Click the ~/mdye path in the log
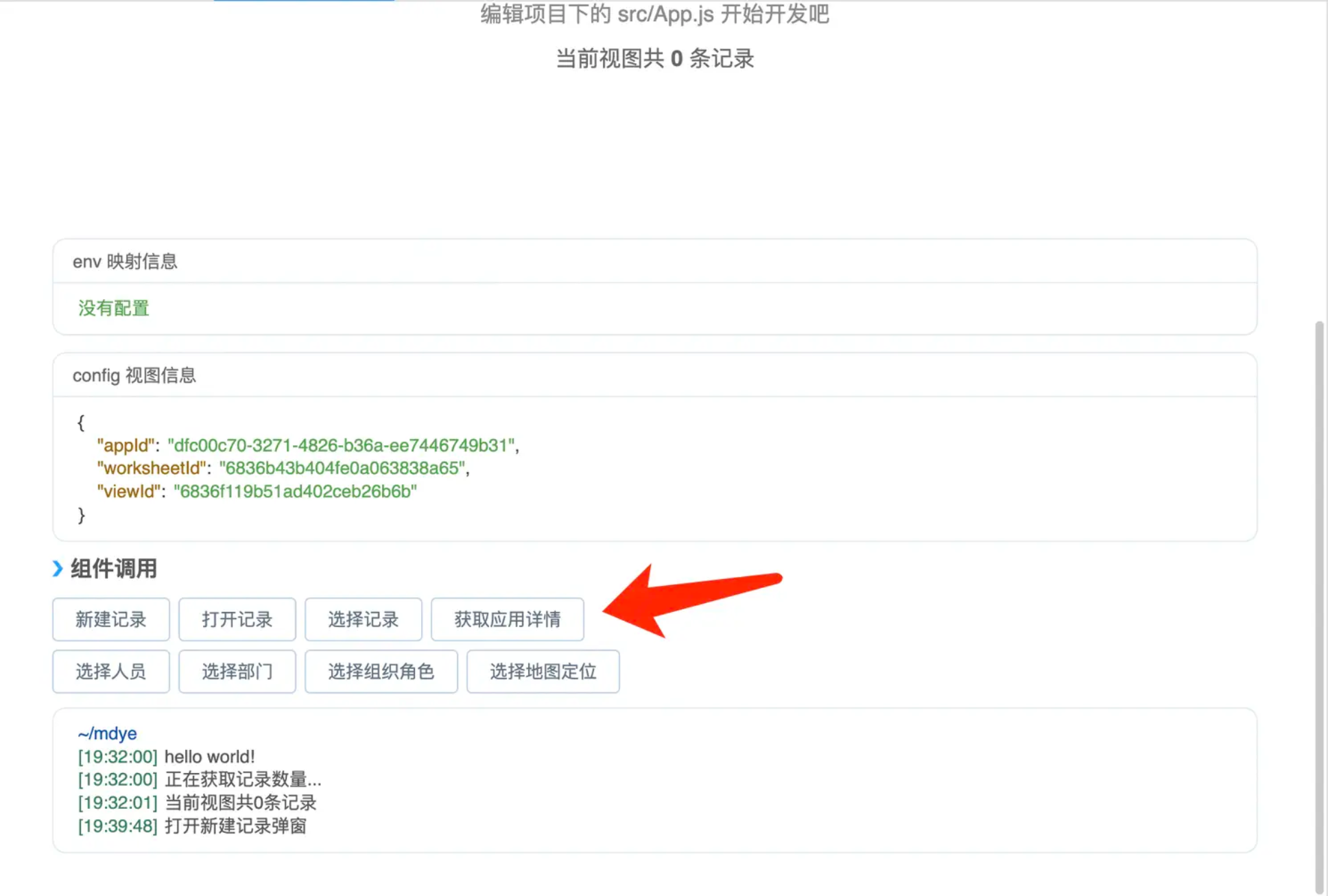This screenshot has height=896, width=1328. (107, 733)
